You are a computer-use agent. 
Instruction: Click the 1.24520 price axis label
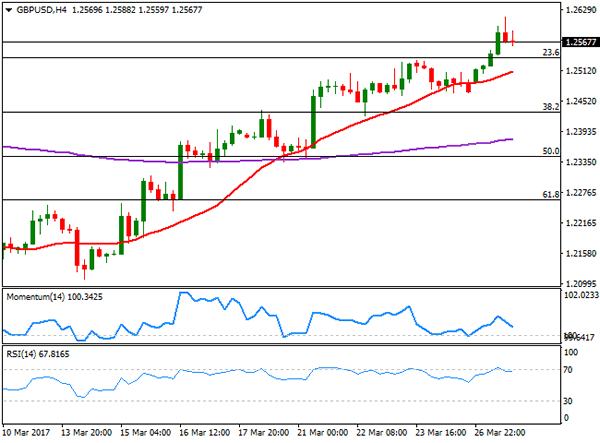[580, 101]
